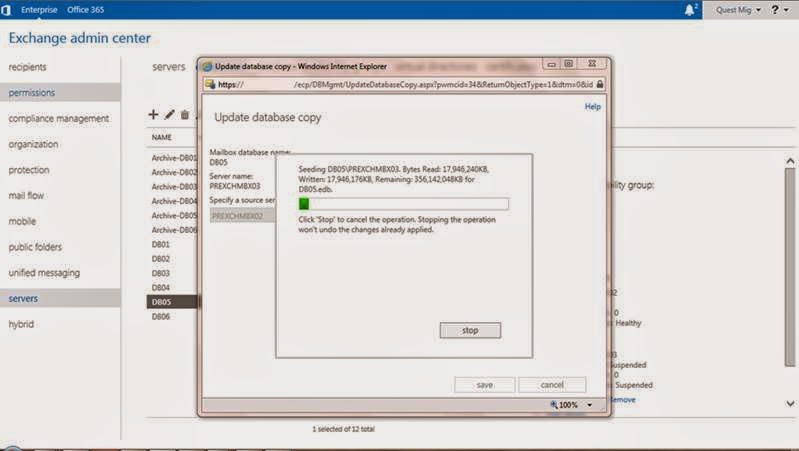Click details pane vertical scrollbar thumb
The width and height of the screenshot is (799, 451).
click(790, 267)
